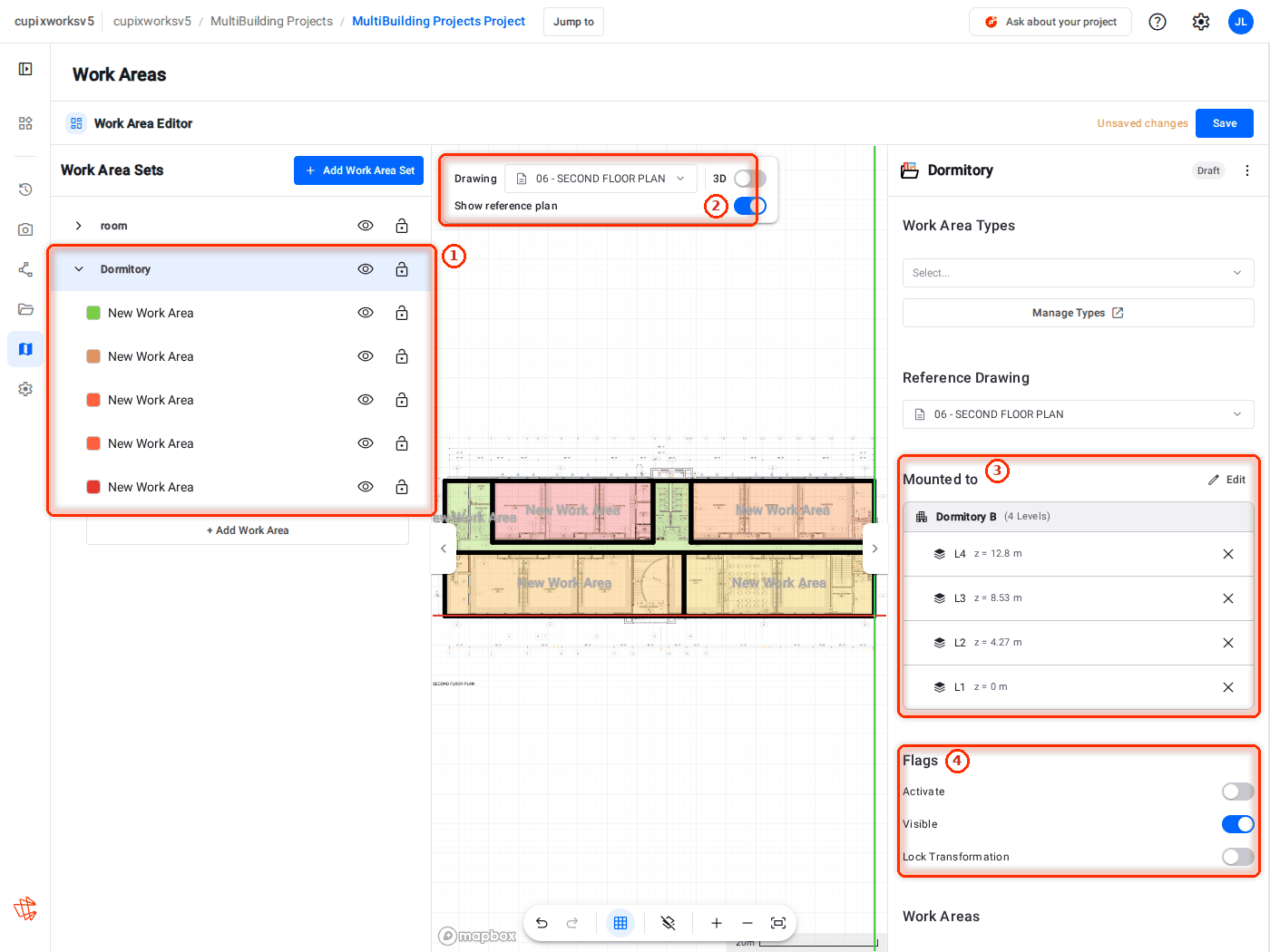
Task: Toggle the grid icon in map toolbar
Action: point(620,923)
